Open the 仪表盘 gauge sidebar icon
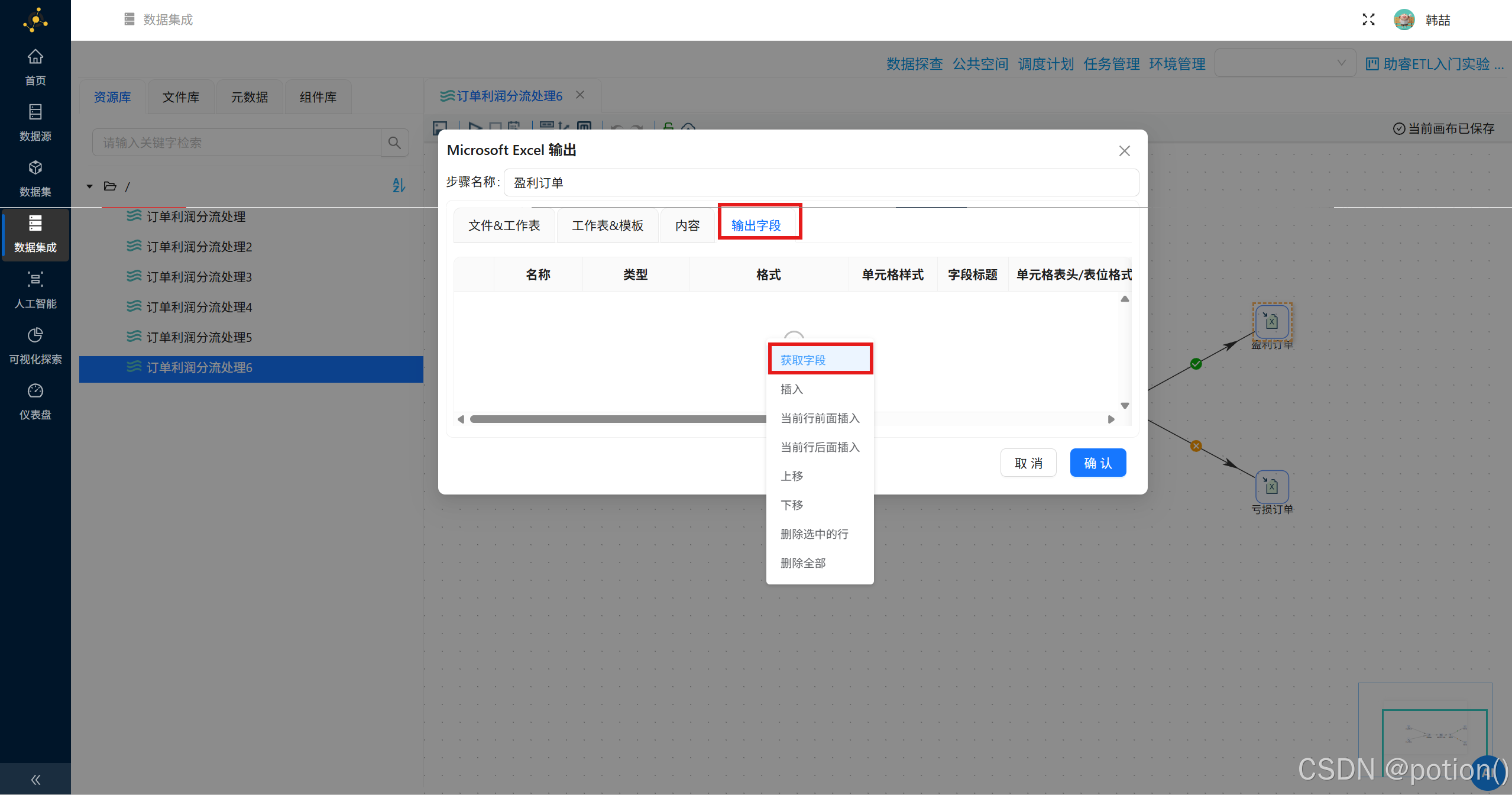 (35, 390)
